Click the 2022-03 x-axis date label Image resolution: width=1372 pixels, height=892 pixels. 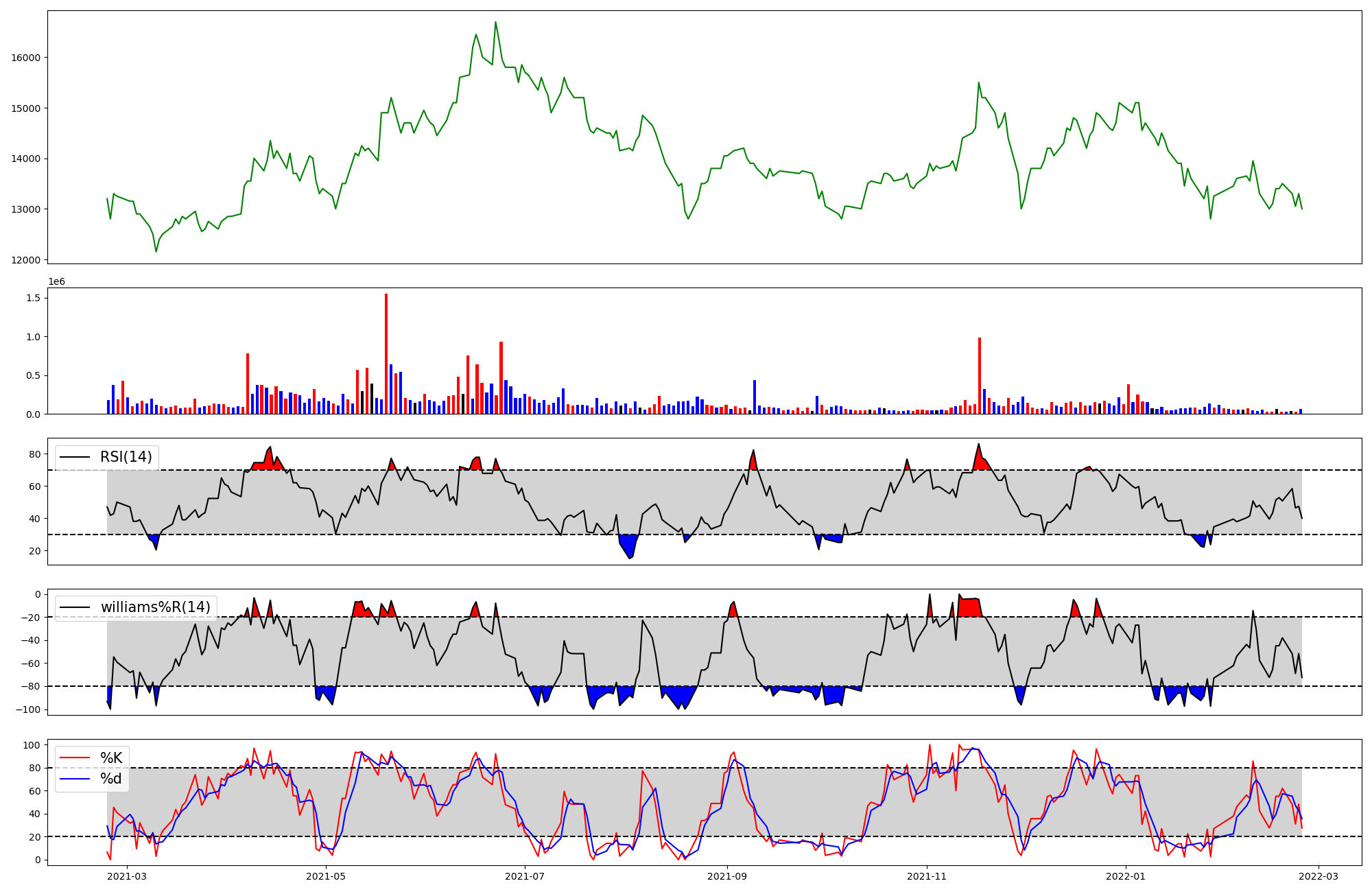(1318, 876)
